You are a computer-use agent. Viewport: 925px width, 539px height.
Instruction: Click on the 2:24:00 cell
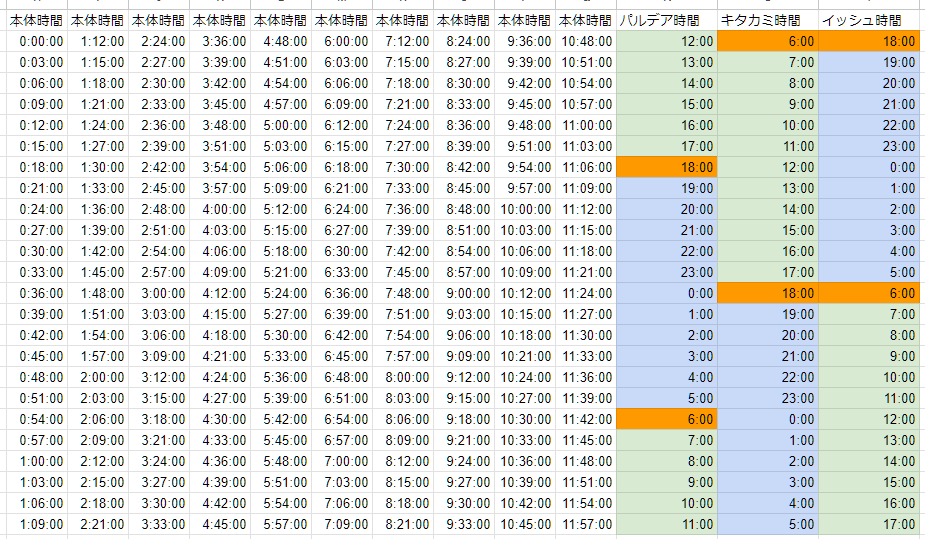(159, 41)
